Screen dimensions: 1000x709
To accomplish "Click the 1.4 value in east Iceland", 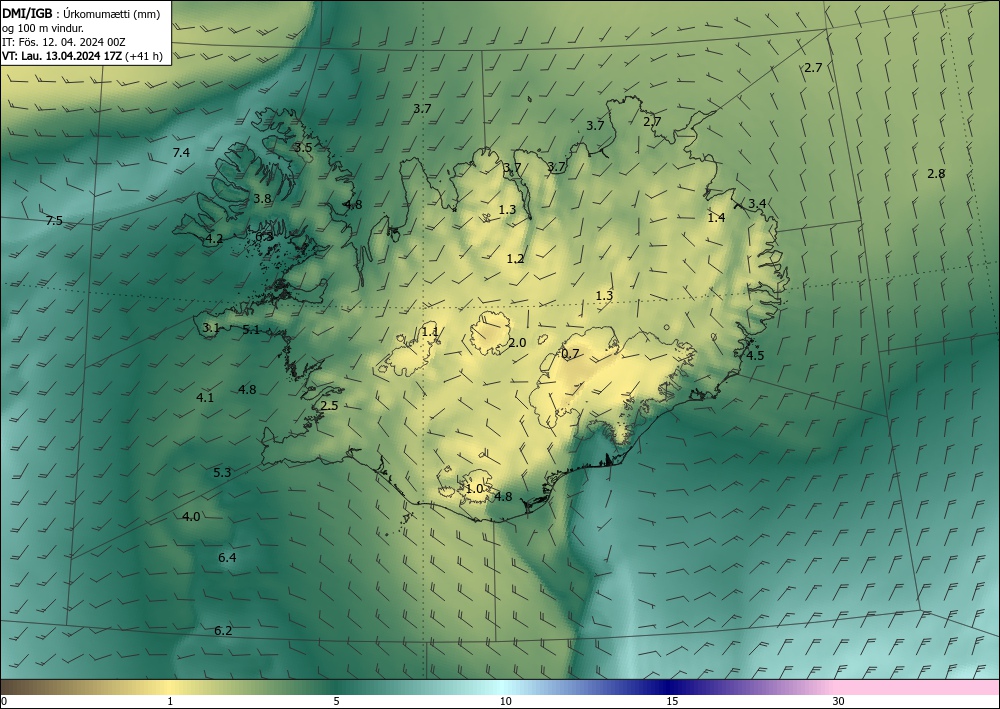I will (x=716, y=218).
